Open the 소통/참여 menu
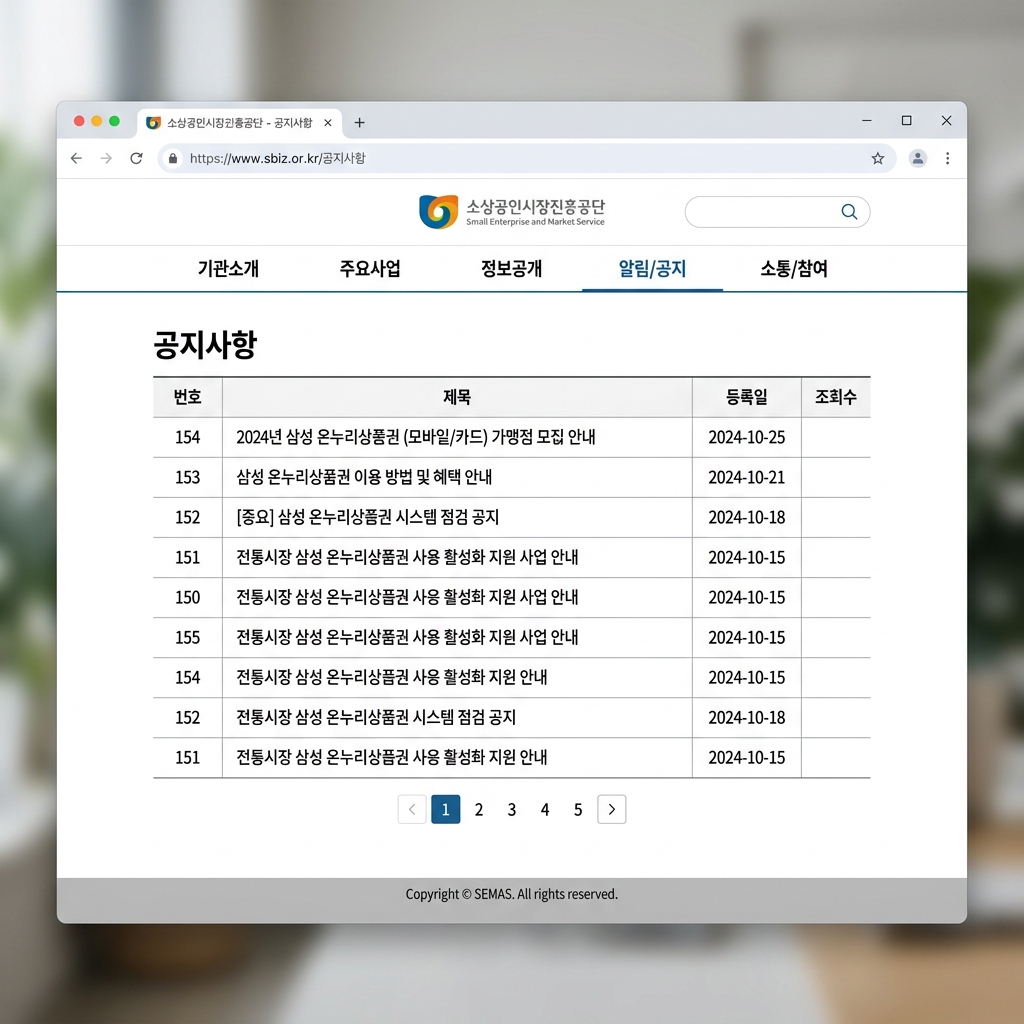The height and width of the screenshot is (1024, 1024). (794, 268)
